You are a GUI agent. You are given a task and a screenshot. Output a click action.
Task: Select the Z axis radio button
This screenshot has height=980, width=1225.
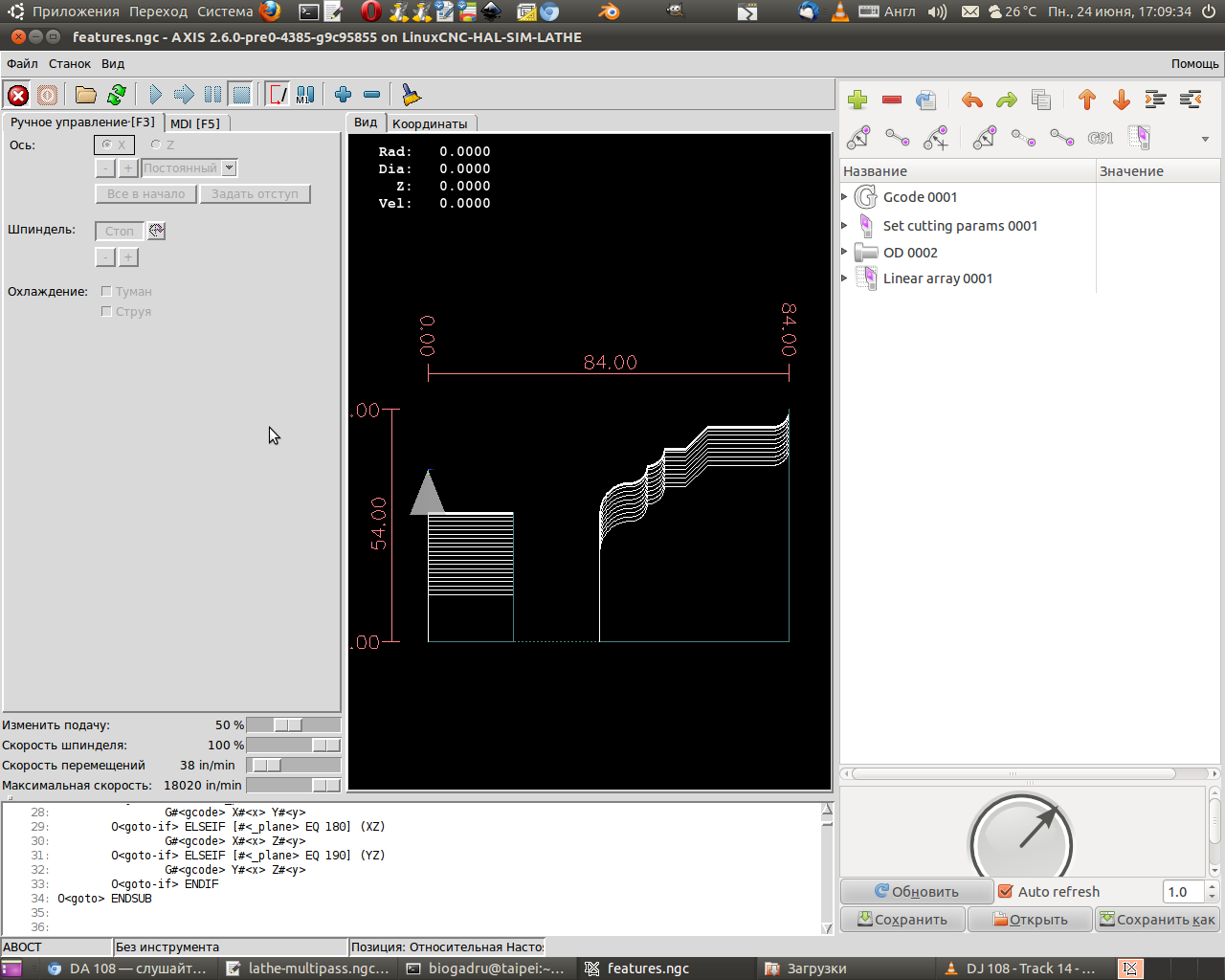pos(156,145)
